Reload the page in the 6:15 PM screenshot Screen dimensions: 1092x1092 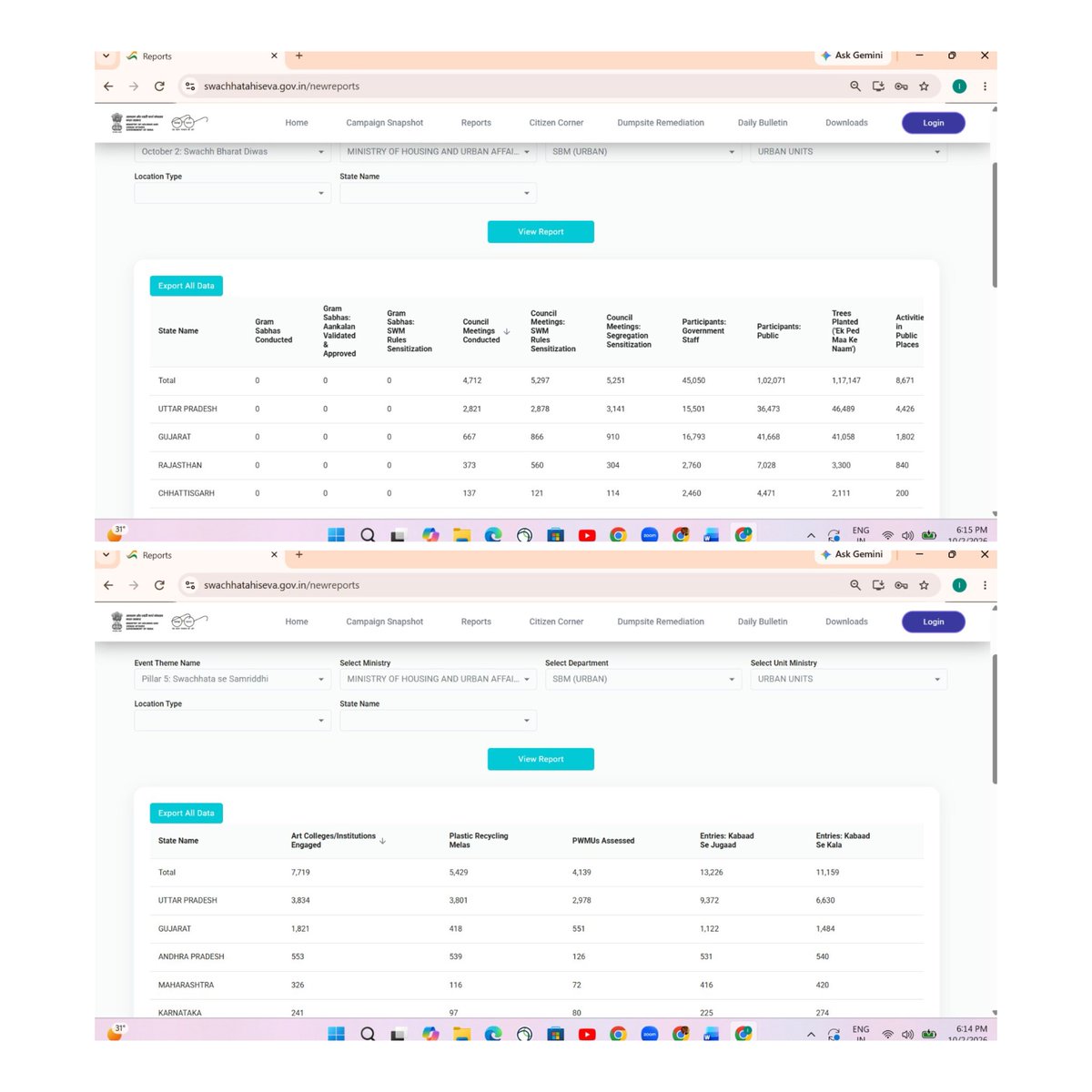pos(159,86)
